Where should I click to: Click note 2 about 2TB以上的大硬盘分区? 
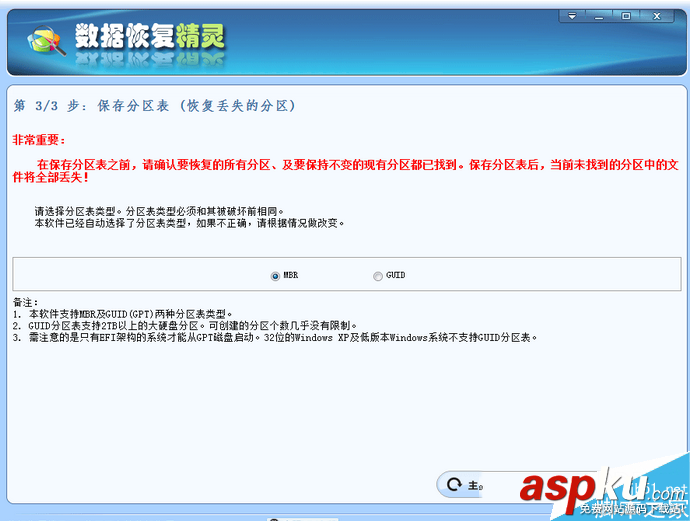point(185,326)
